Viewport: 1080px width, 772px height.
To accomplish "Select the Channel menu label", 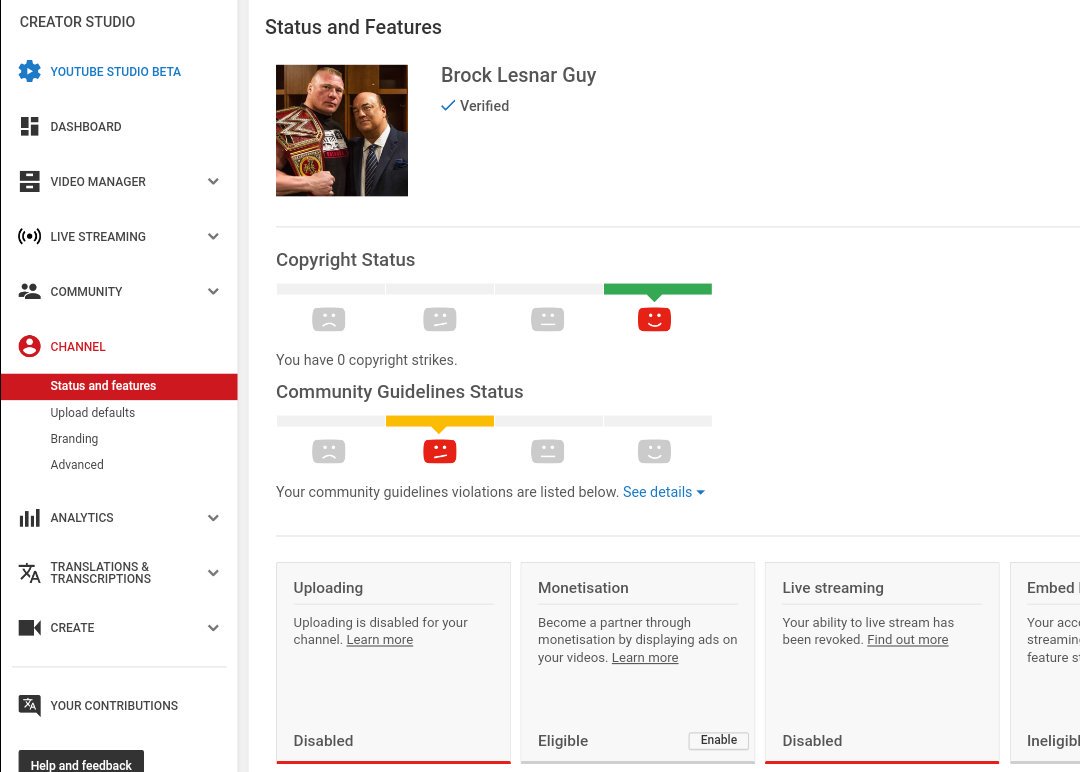I will (78, 346).
